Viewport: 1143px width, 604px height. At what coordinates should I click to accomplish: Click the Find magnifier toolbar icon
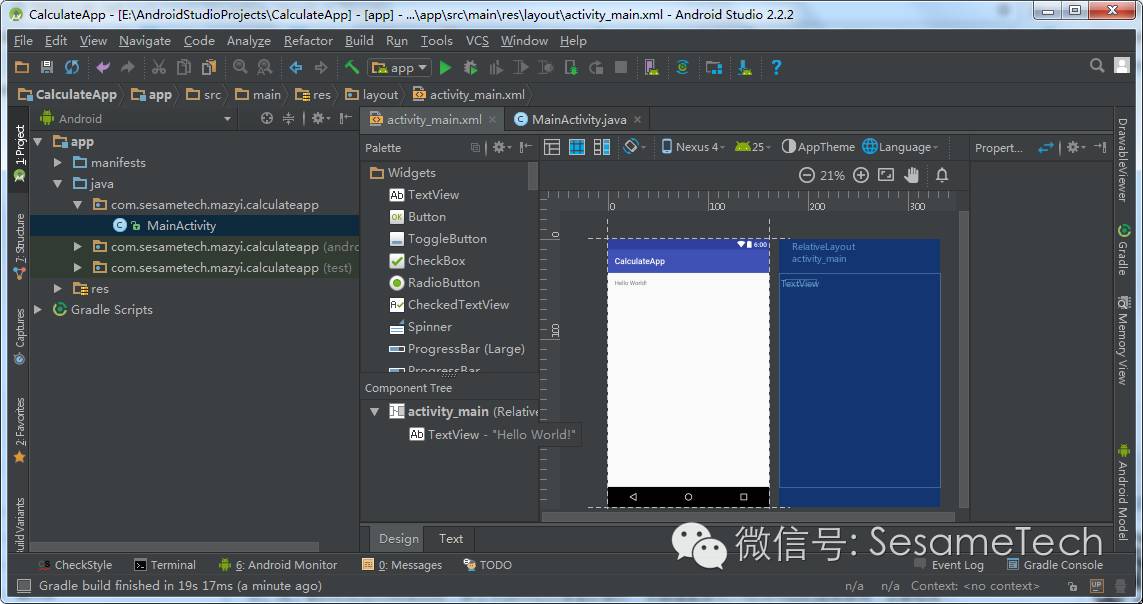(240, 68)
